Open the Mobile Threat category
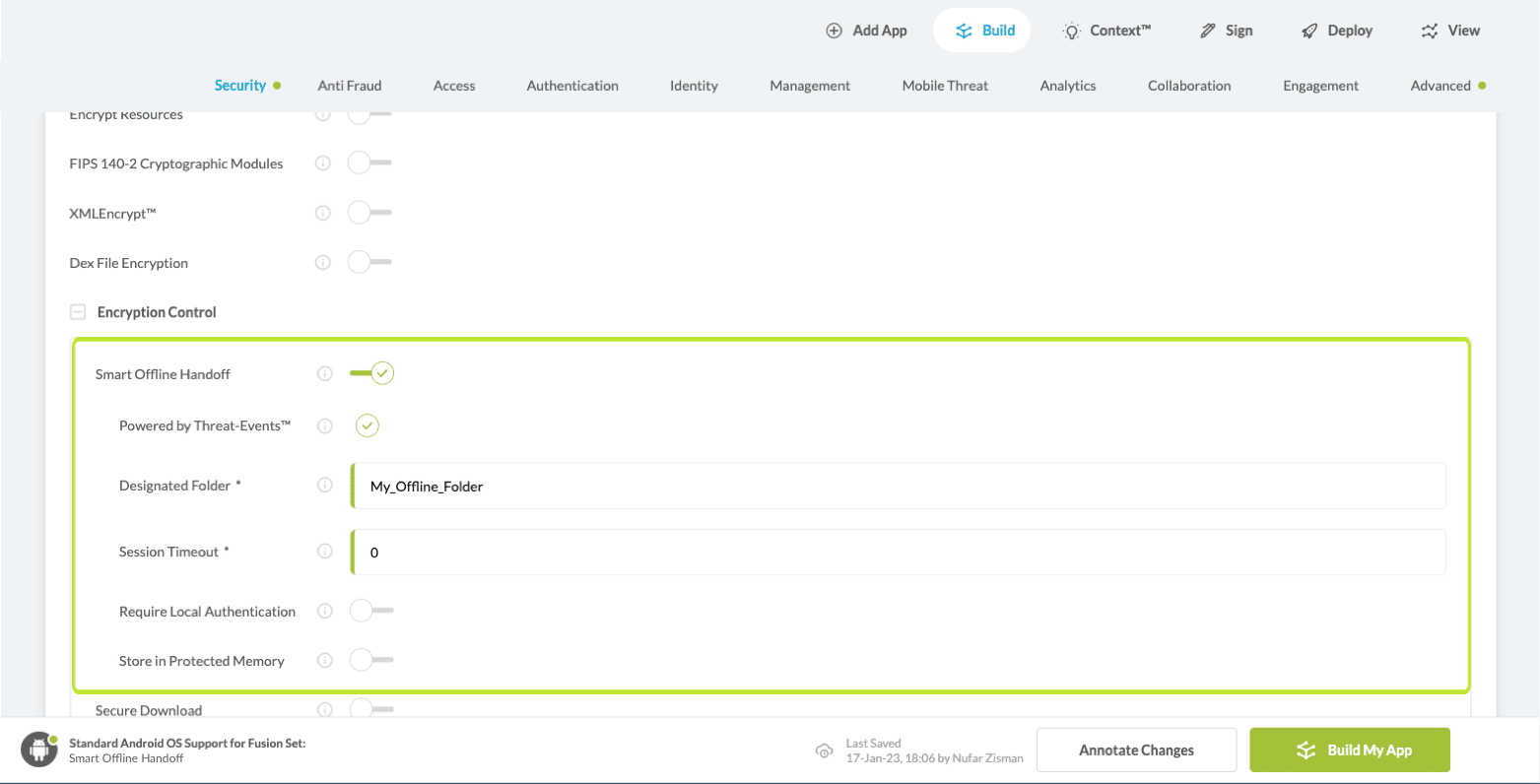Image resolution: width=1540 pixels, height=784 pixels. click(944, 86)
